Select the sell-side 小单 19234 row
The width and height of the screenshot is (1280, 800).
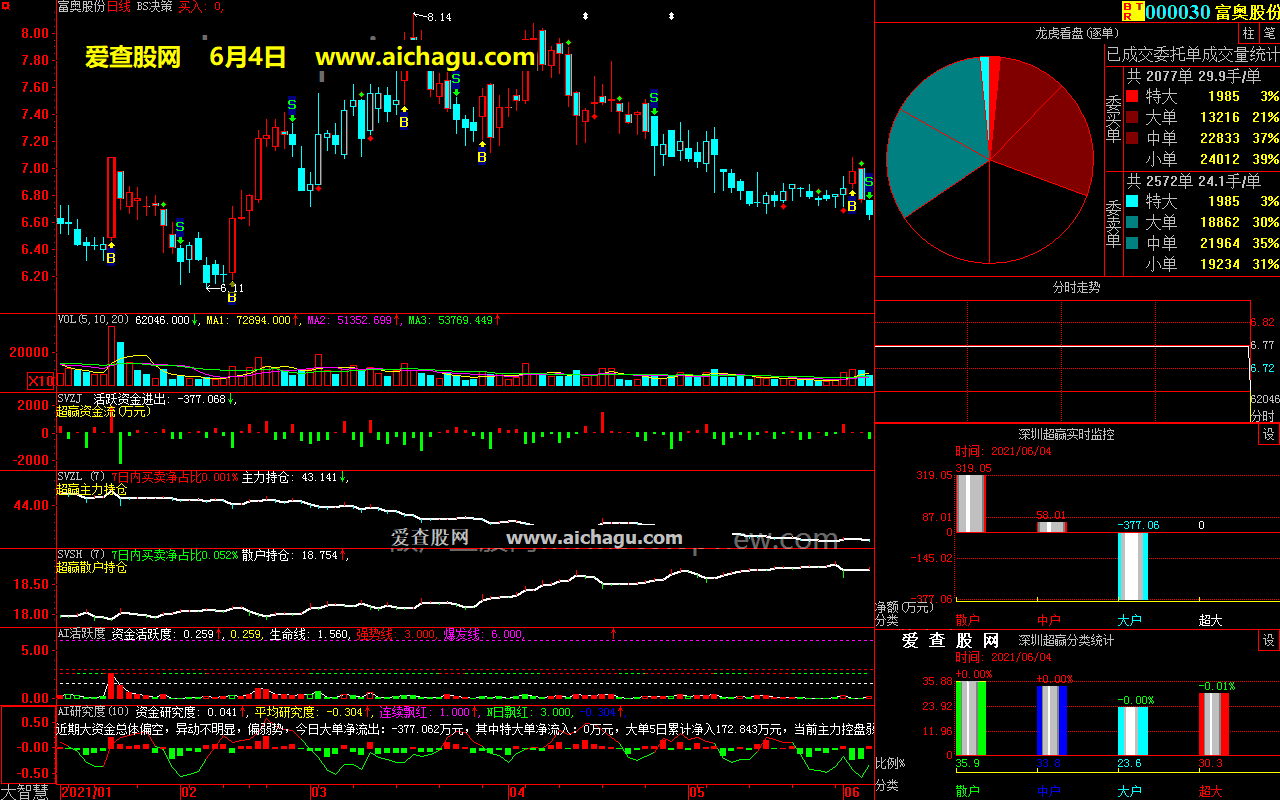(x=1202, y=265)
